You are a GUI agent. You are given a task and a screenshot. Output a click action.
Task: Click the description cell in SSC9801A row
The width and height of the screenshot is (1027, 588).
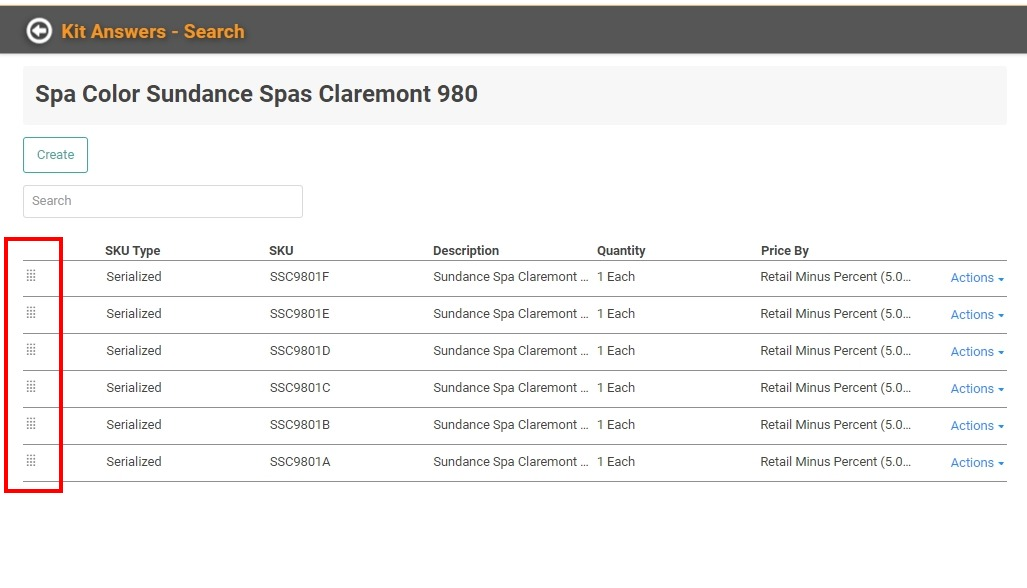[511, 462]
